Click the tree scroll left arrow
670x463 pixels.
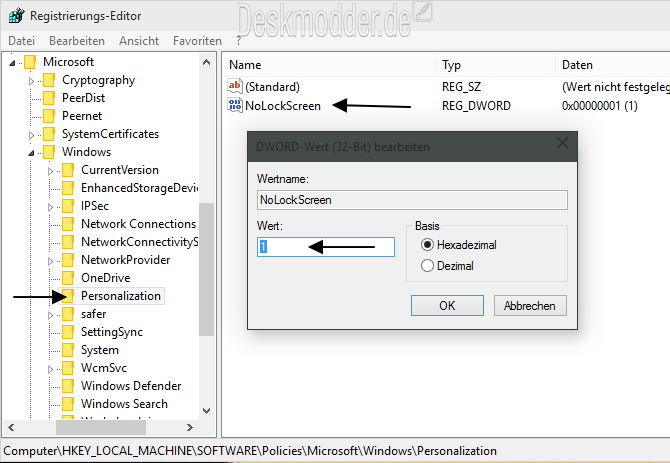12,427
